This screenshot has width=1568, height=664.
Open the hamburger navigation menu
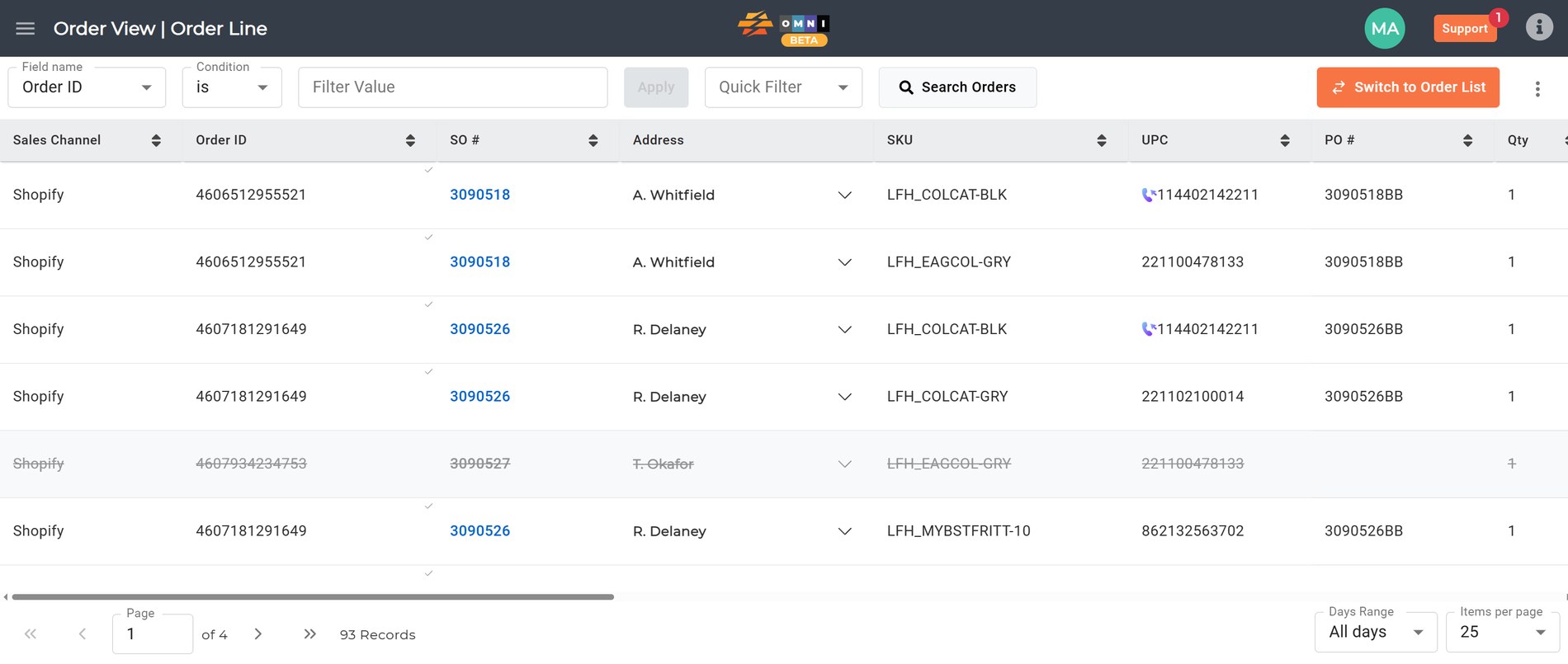tap(26, 29)
